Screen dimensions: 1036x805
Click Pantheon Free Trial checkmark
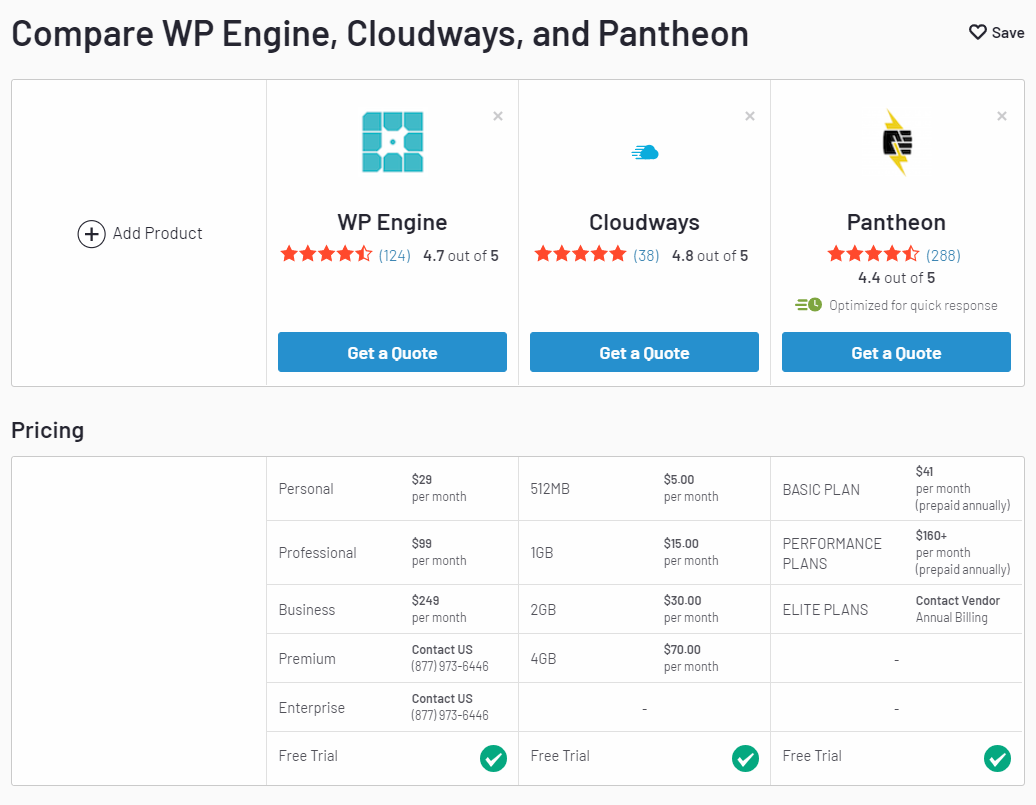997,759
